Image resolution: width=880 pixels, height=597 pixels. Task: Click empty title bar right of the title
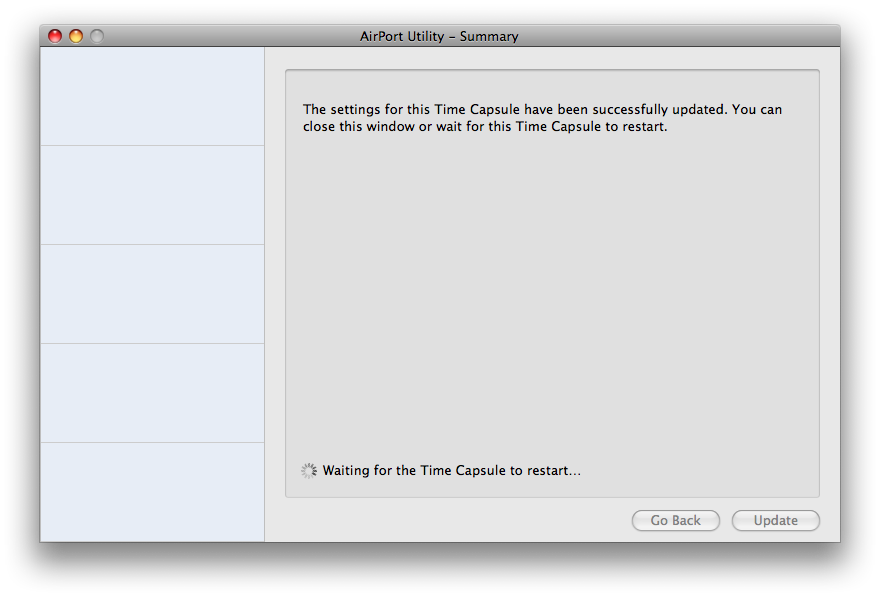(x=680, y=36)
